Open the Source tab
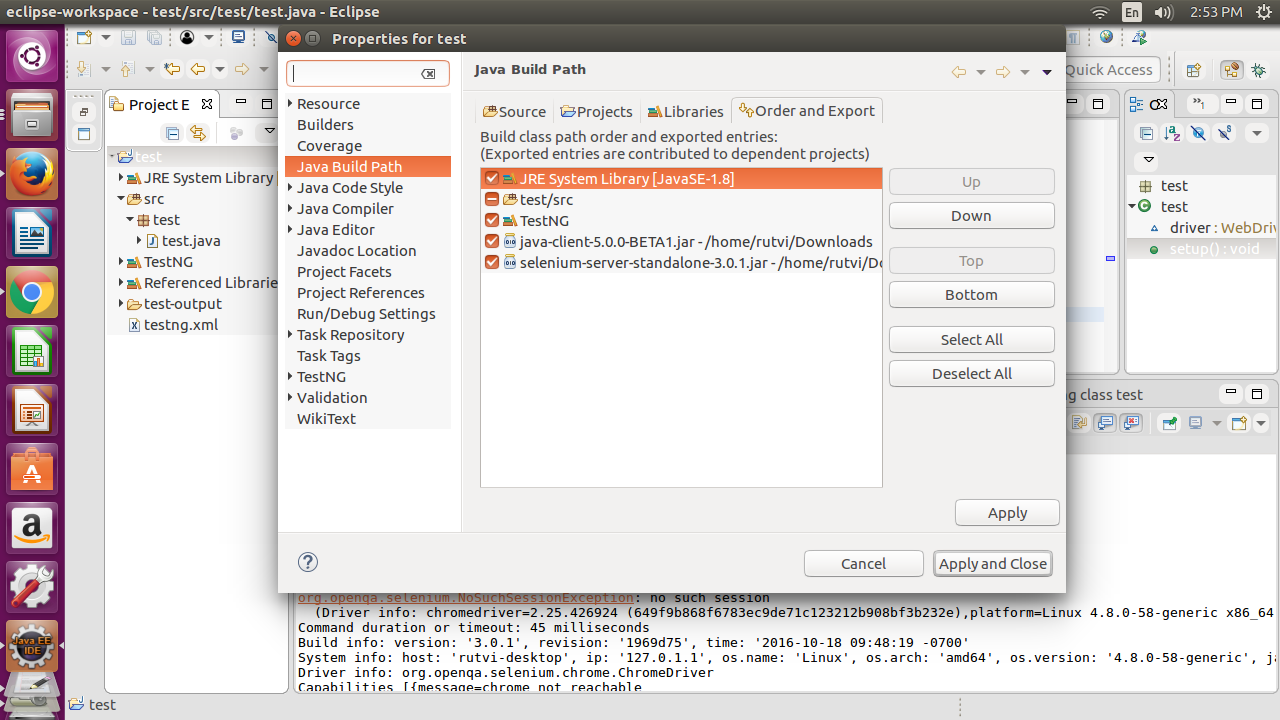Viewport: 1280px width, 720px height. pos(514,111)
